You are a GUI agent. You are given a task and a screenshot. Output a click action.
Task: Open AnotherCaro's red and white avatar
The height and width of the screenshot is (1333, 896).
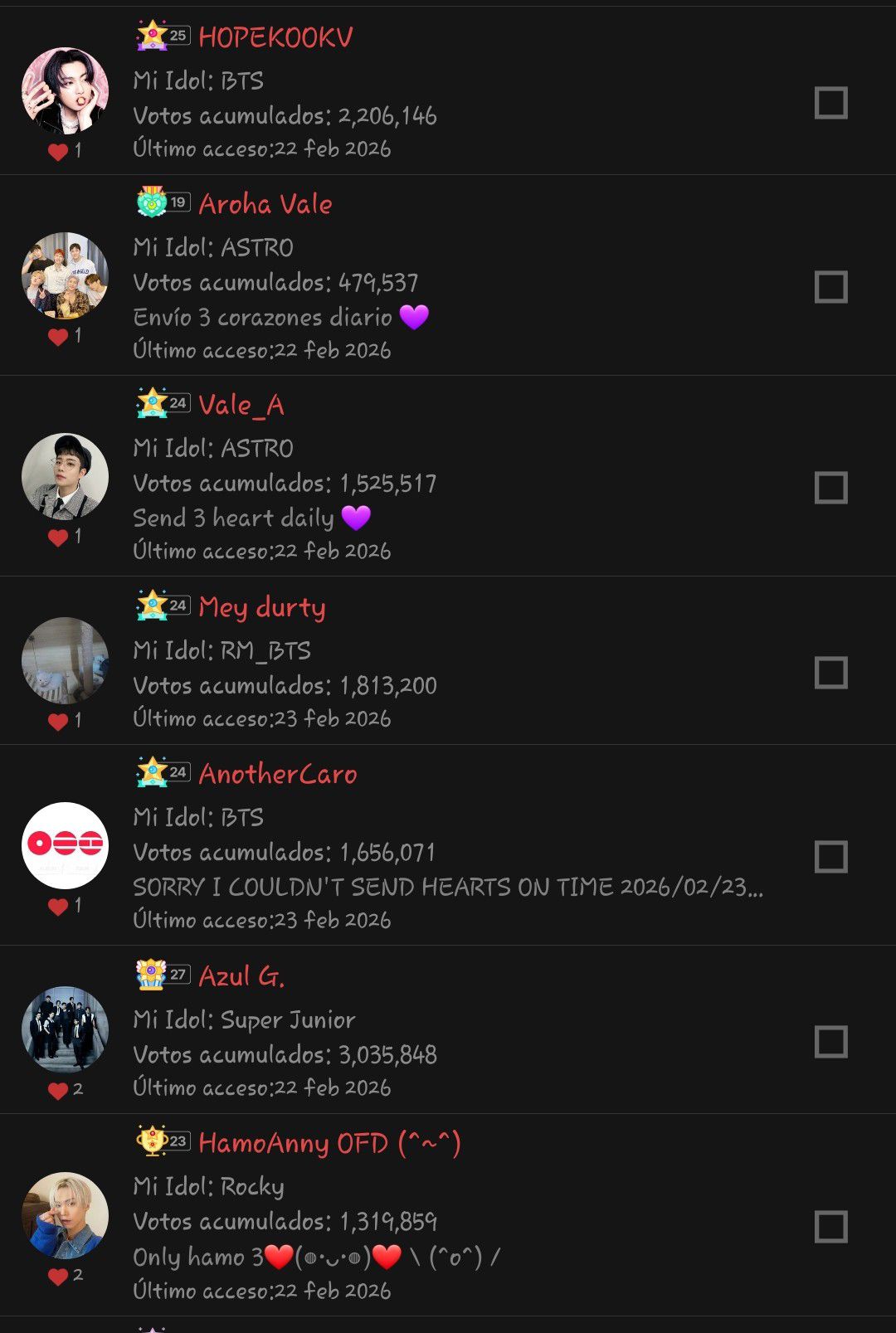[65, 845]
